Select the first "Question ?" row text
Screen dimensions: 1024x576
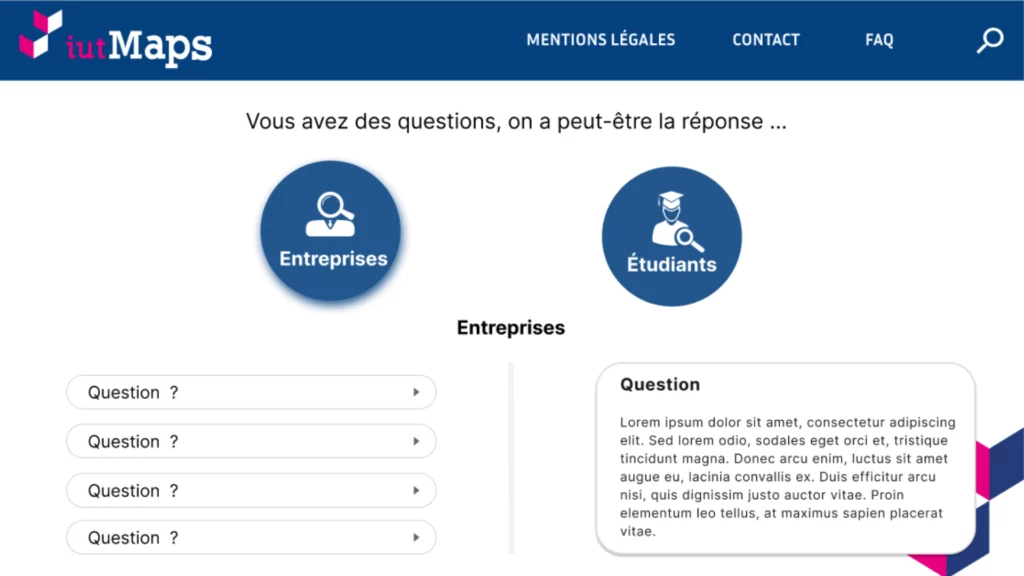133,392
